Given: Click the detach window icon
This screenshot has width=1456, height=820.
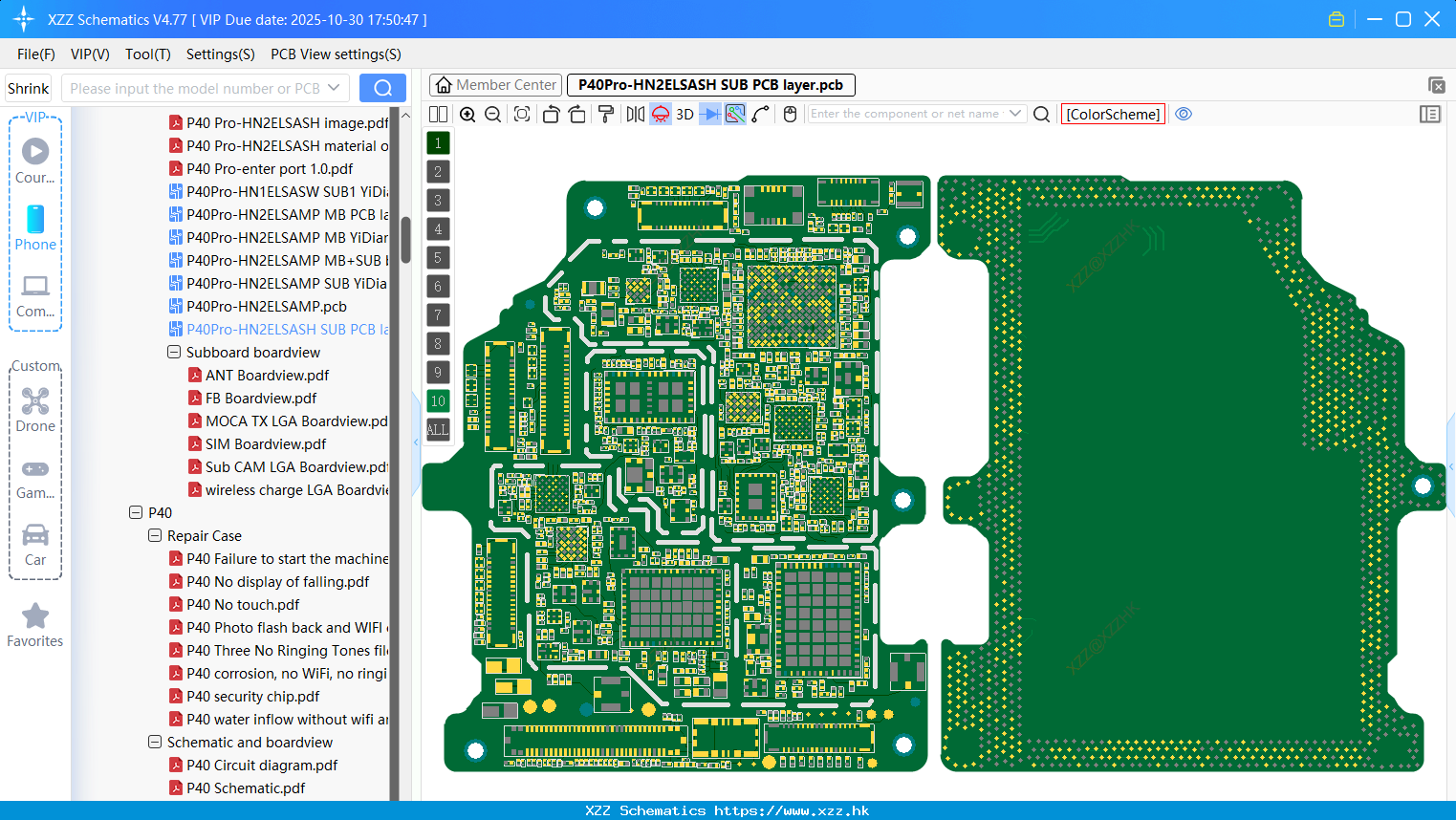Looking at the screenshot, I should coord(1436,85).
